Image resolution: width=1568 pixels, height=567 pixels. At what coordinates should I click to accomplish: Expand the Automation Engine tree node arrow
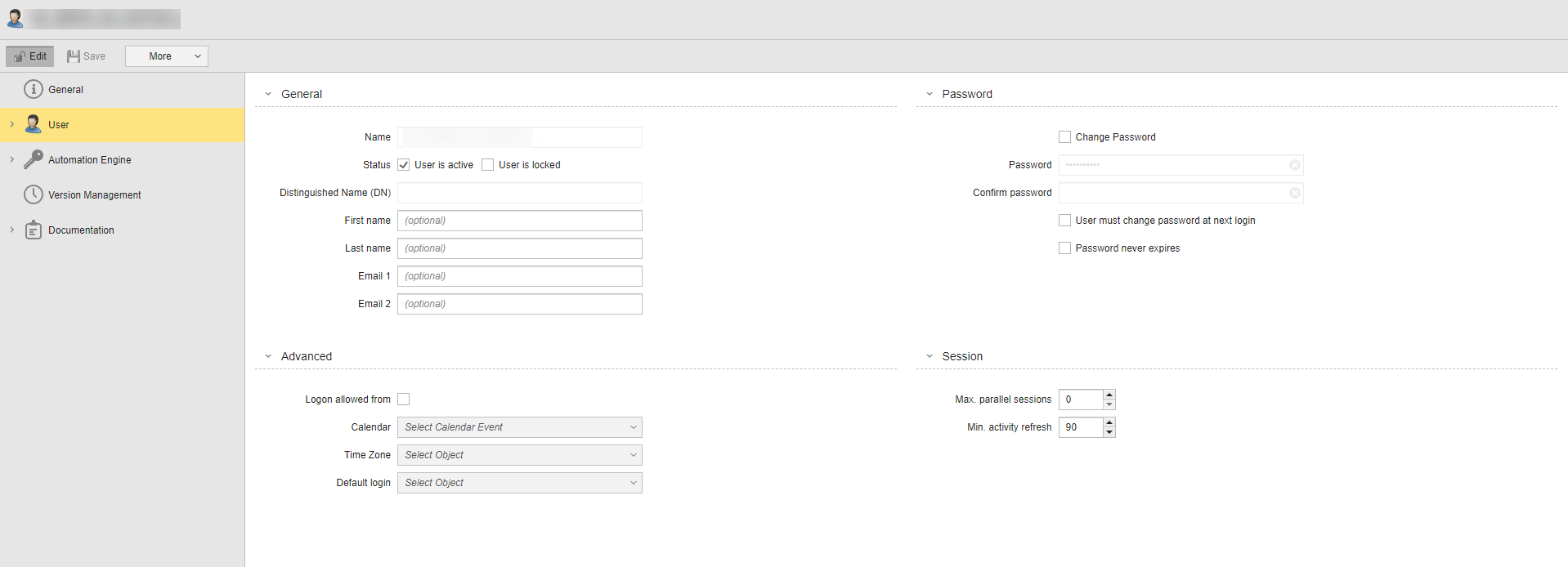[11, 160]
